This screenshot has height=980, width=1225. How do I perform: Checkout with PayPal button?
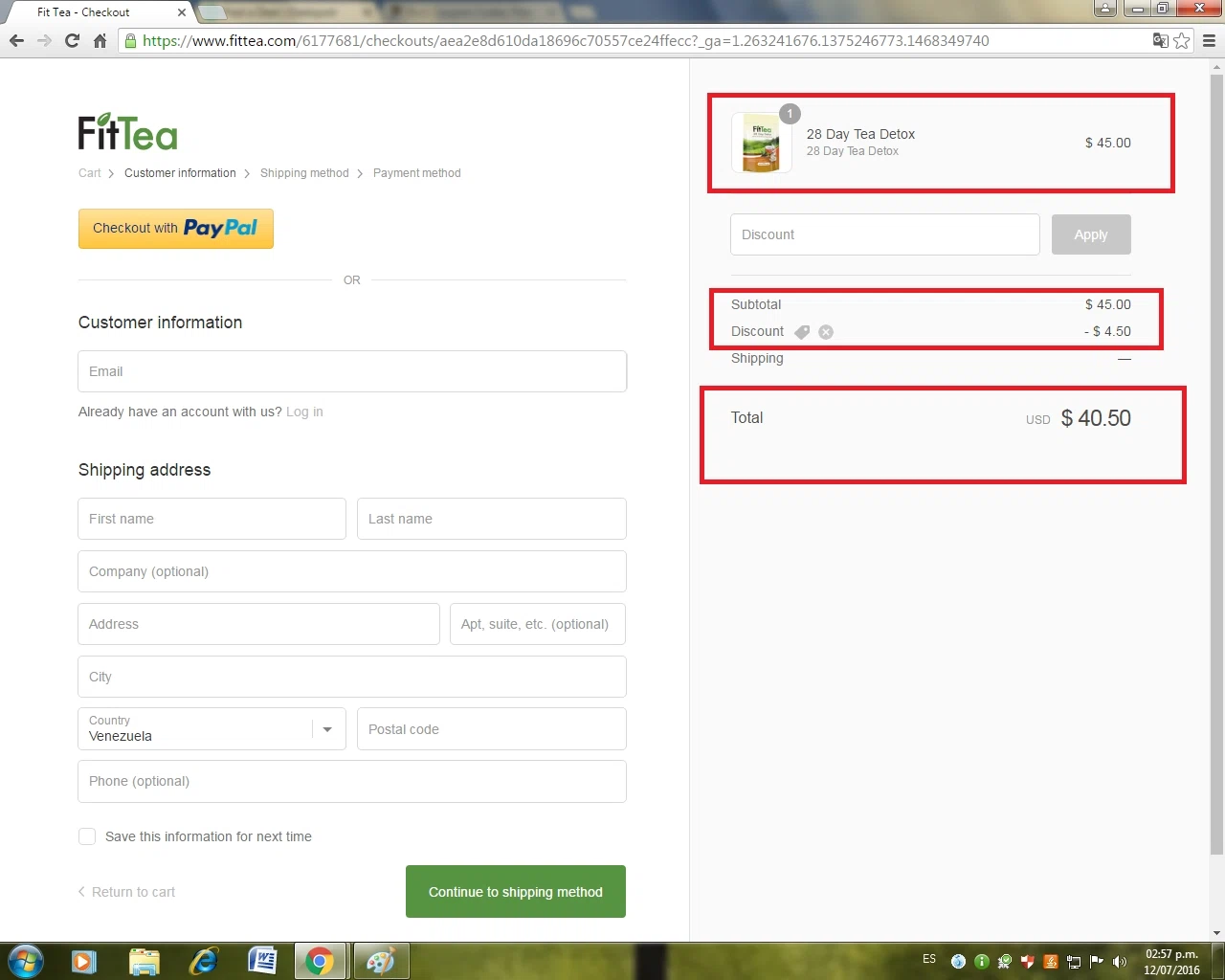pyautogui.click(x=176, y=229)
